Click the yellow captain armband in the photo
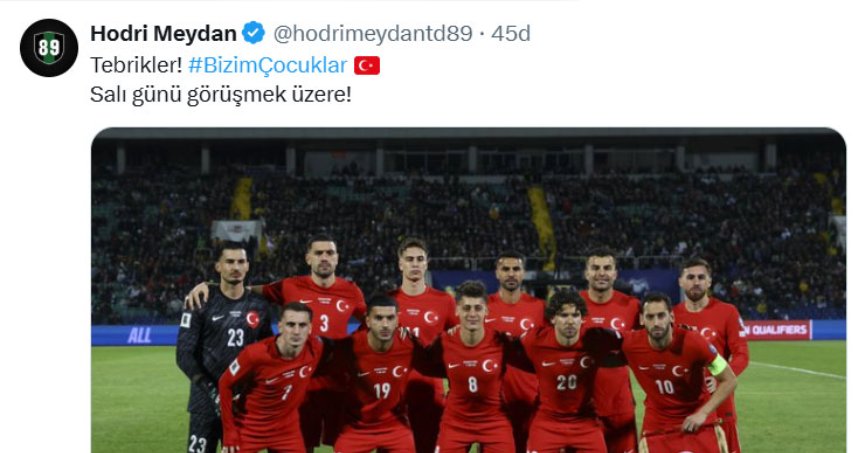Viewport: 865px width, 453px height. pyautogui.click(x=718, y=365)
